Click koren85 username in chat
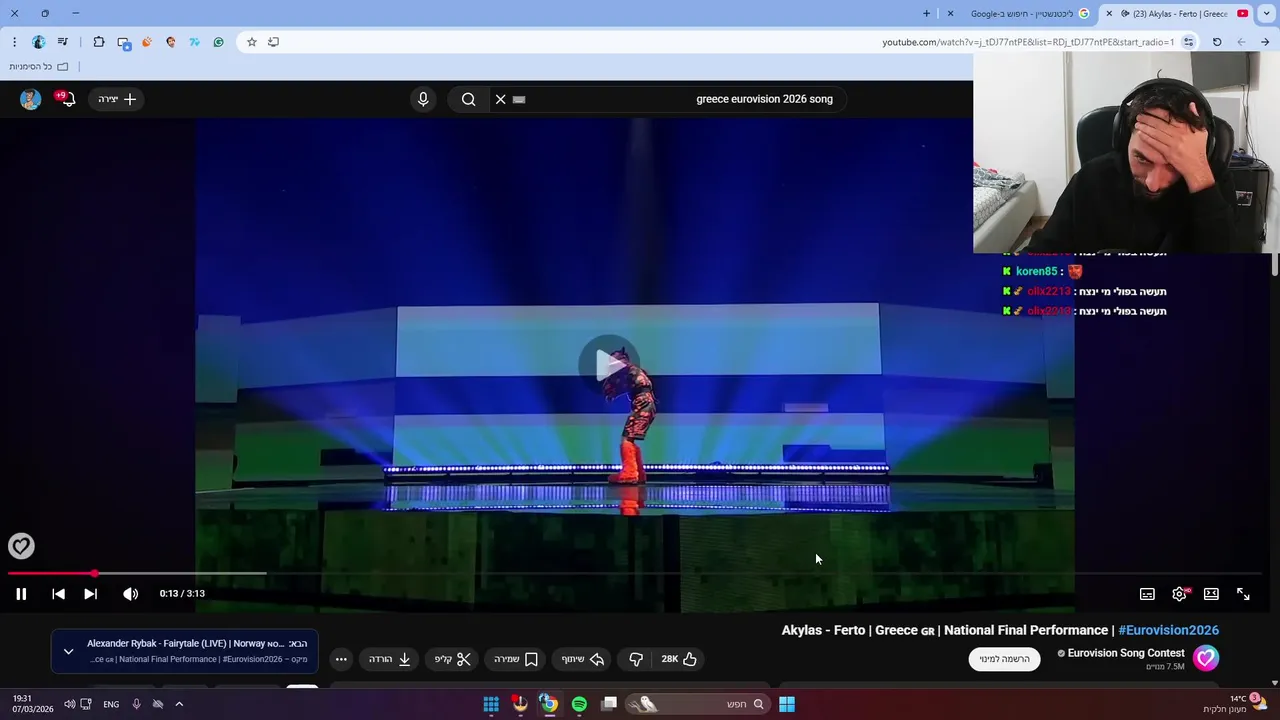Screen dimensions: 1280x720 pos(1036,271)
